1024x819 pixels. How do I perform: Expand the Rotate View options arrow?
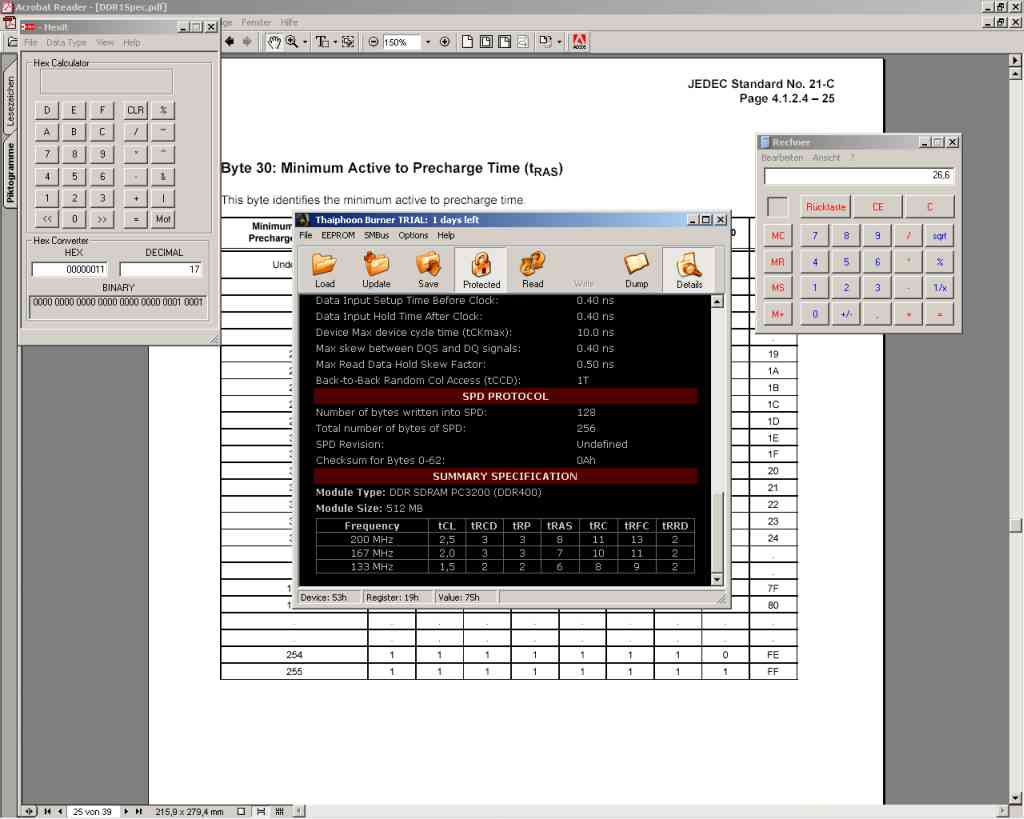pyautogui.click(x=559, y=42)
